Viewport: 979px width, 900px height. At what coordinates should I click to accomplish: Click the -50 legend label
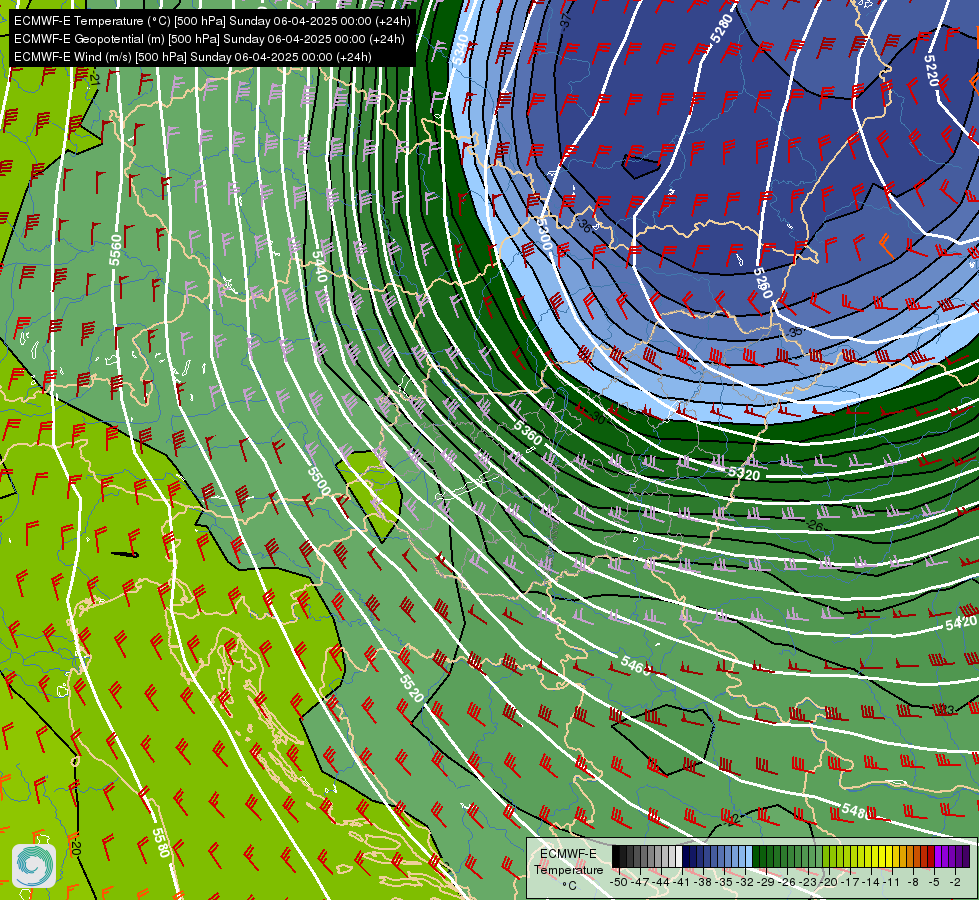click(x=619, y=882)
